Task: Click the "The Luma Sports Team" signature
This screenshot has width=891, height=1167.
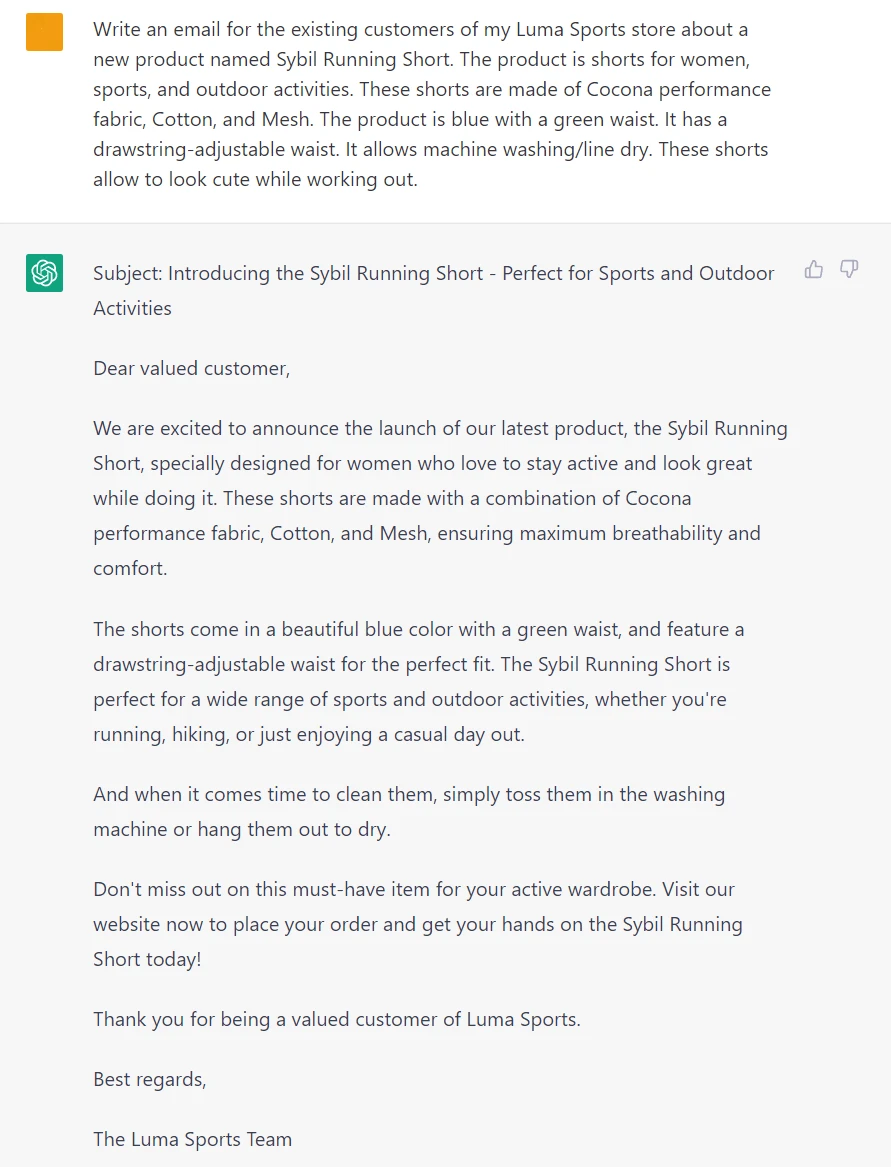Action: pos(193,1139)
